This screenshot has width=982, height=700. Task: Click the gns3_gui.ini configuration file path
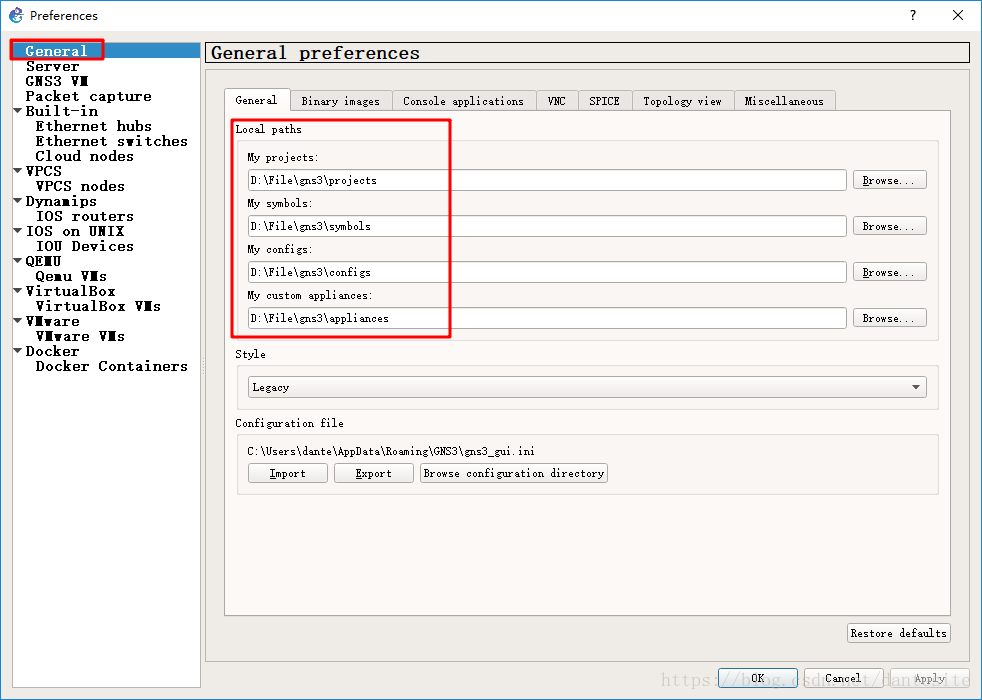391,451
